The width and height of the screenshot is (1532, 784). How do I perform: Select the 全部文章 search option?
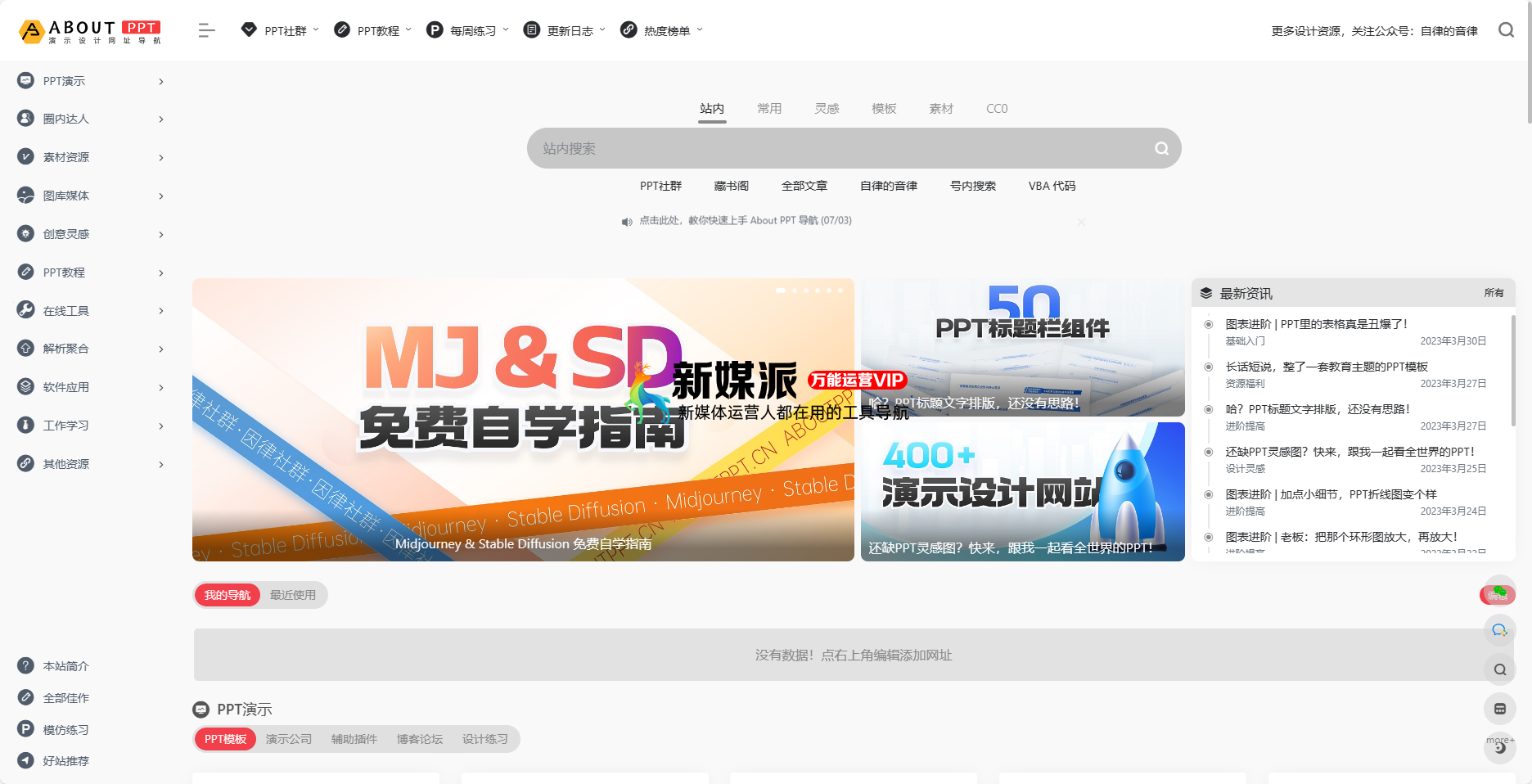pos(804,186)
